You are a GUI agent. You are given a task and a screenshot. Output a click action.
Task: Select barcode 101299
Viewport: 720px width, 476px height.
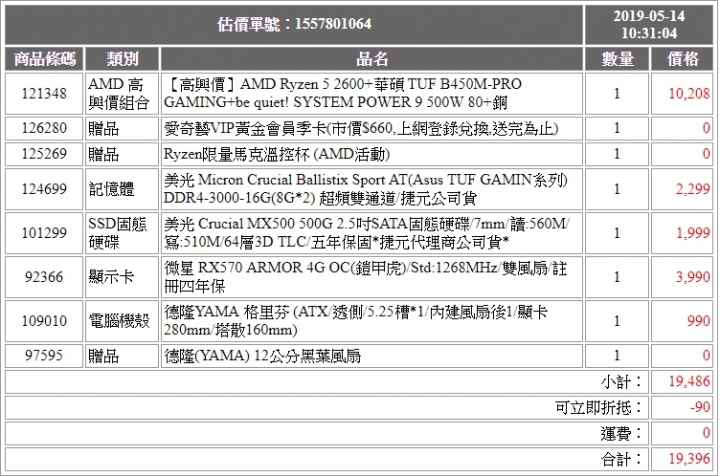pos(44,233)
